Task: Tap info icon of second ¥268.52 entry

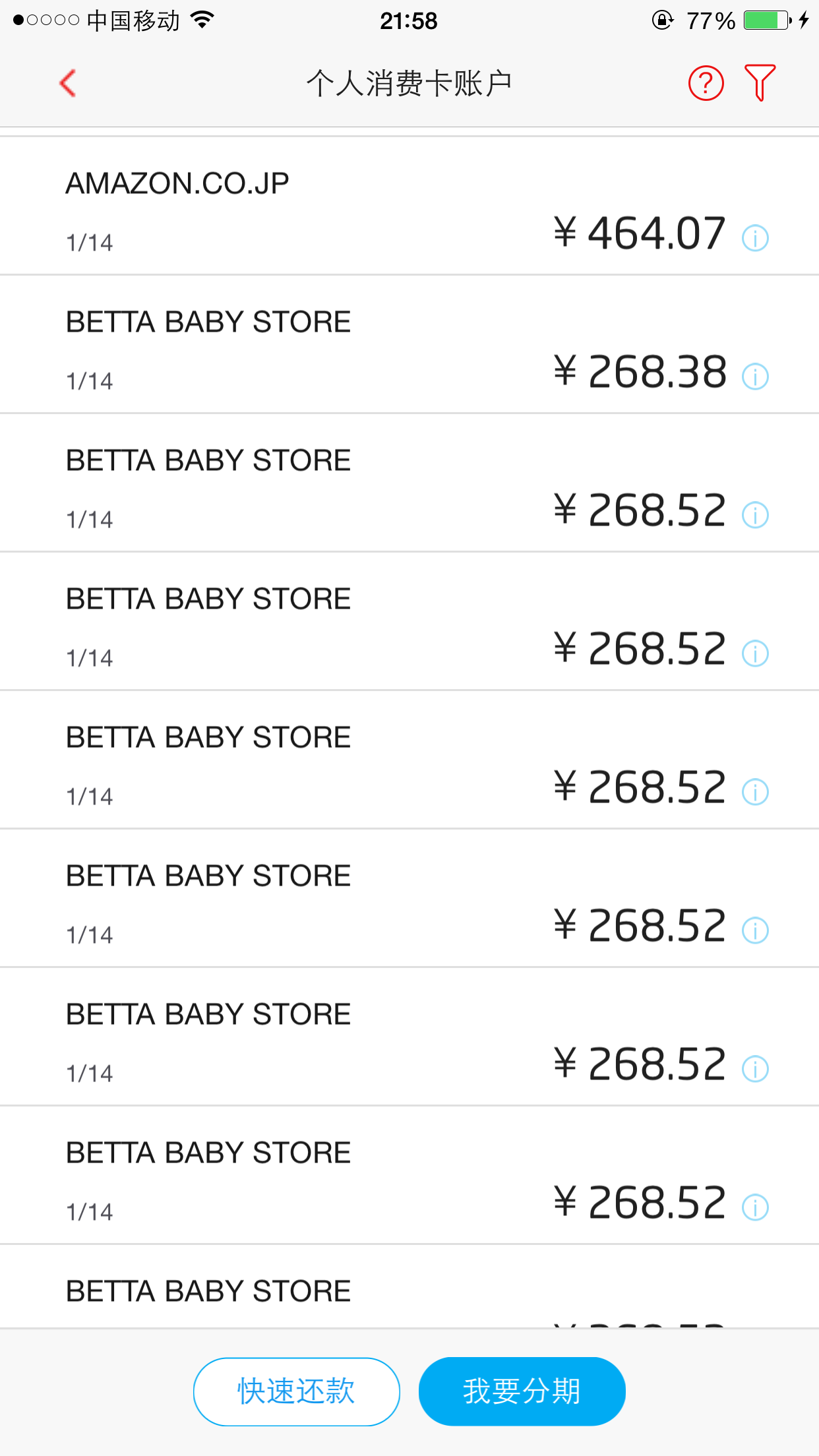Action: pos(755,653)
